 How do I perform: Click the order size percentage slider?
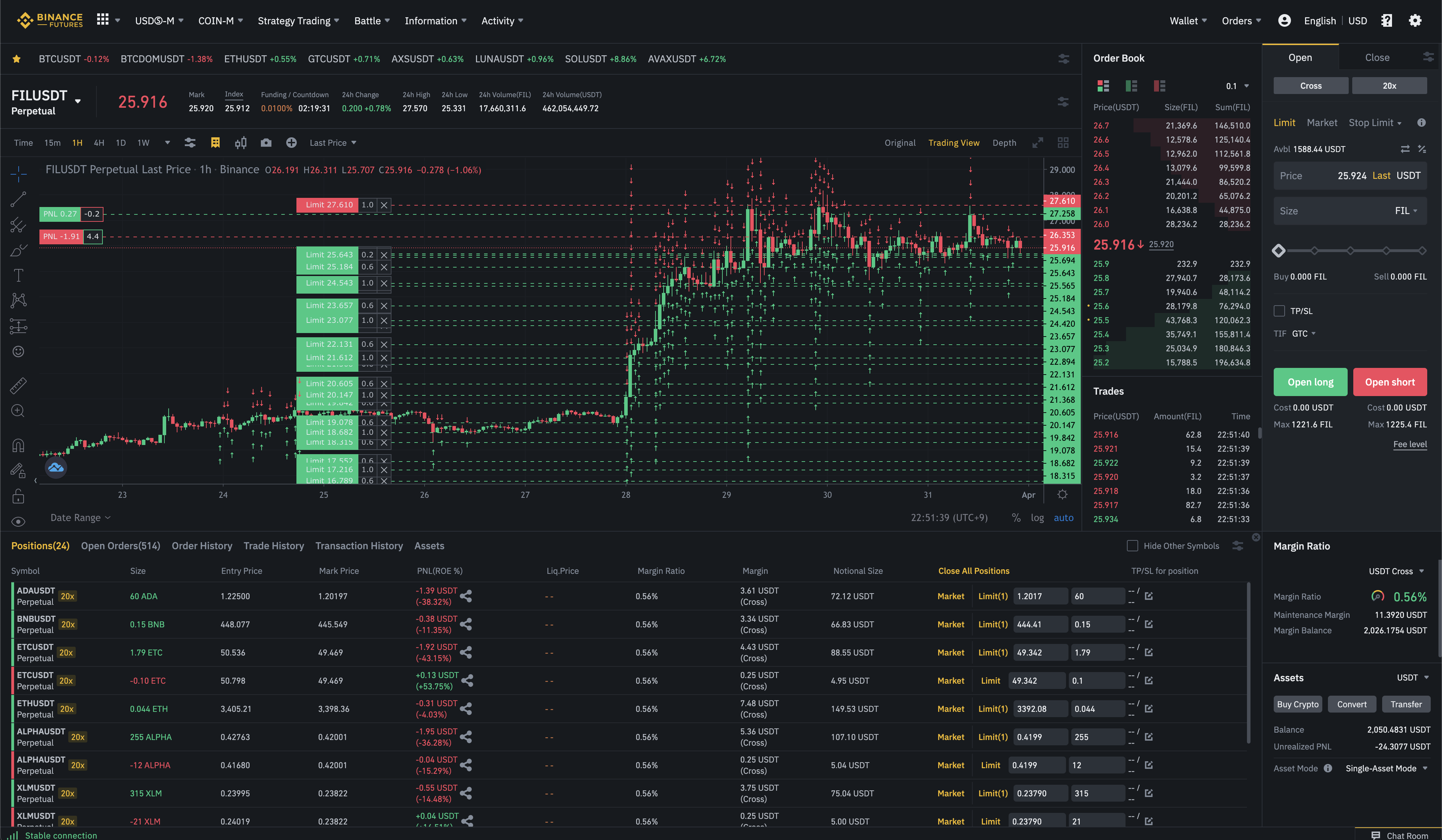click(x=1350, y=251)
